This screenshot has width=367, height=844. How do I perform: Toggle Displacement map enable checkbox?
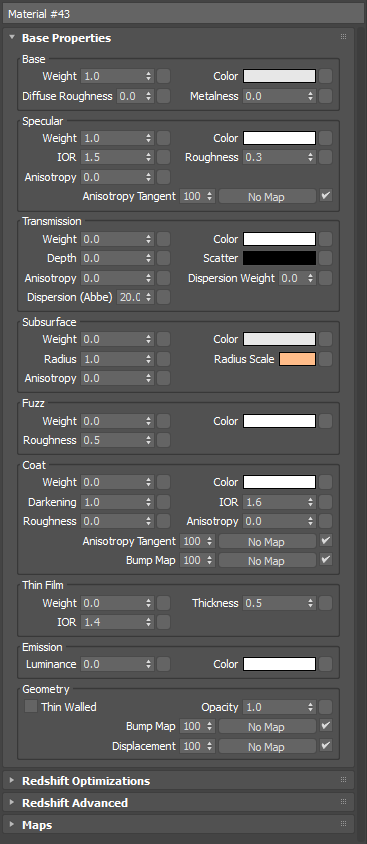pos(325,745)
